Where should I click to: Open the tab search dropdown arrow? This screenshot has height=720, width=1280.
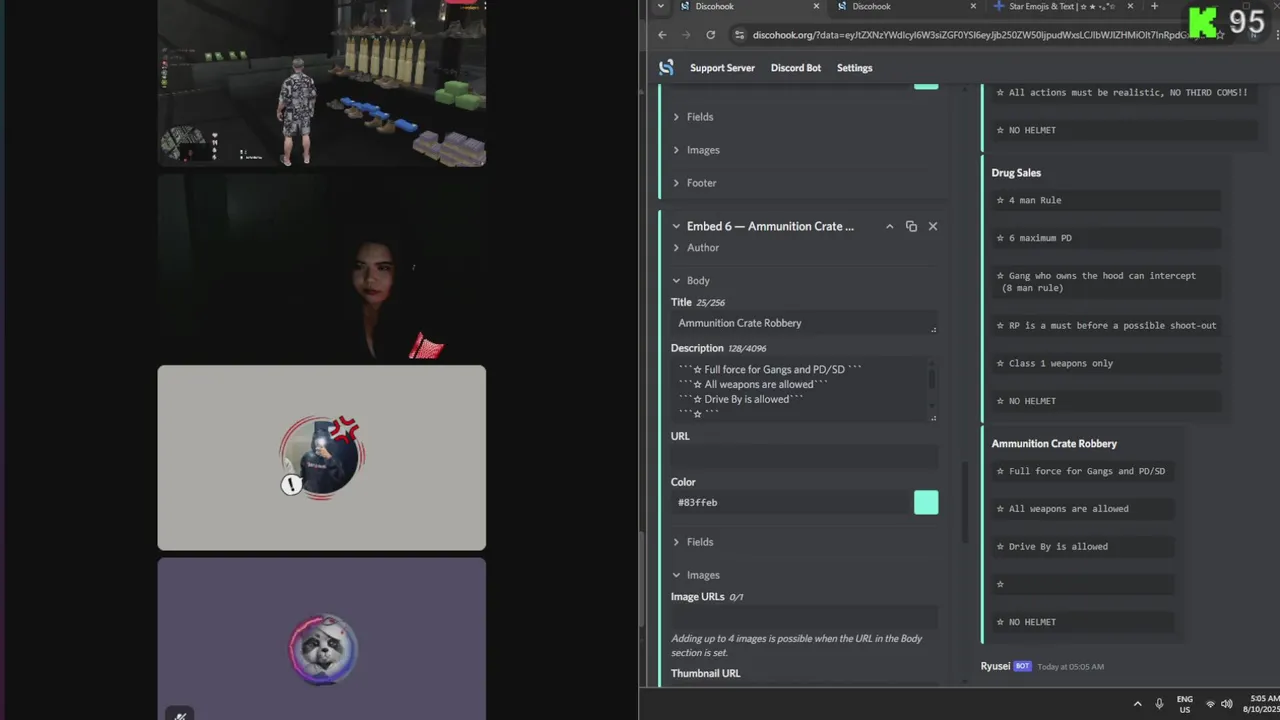660,6
